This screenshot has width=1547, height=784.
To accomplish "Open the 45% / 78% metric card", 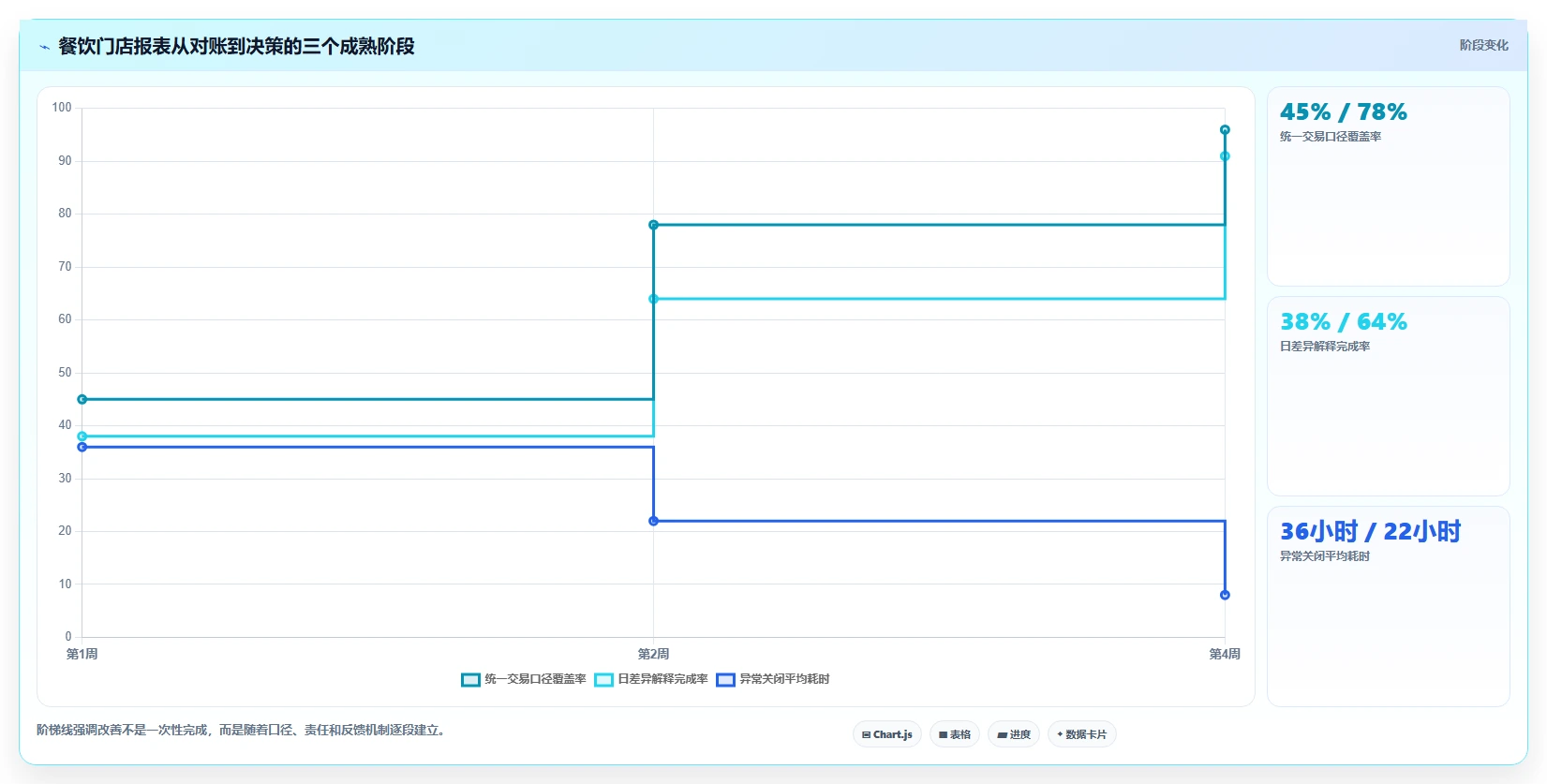I will coord(1389,186).
